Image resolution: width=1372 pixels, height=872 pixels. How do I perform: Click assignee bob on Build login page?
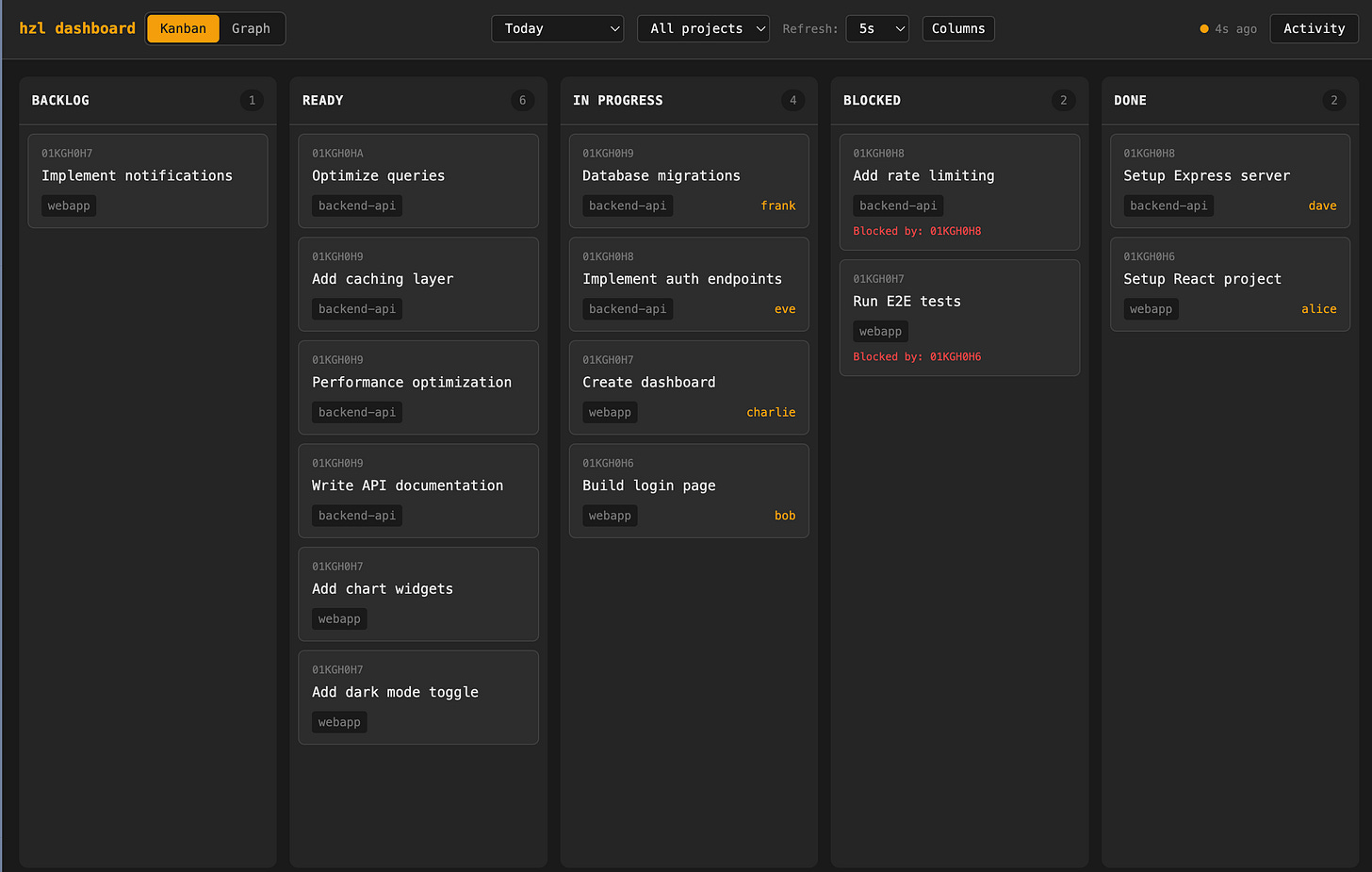click(x=785, y=516)
